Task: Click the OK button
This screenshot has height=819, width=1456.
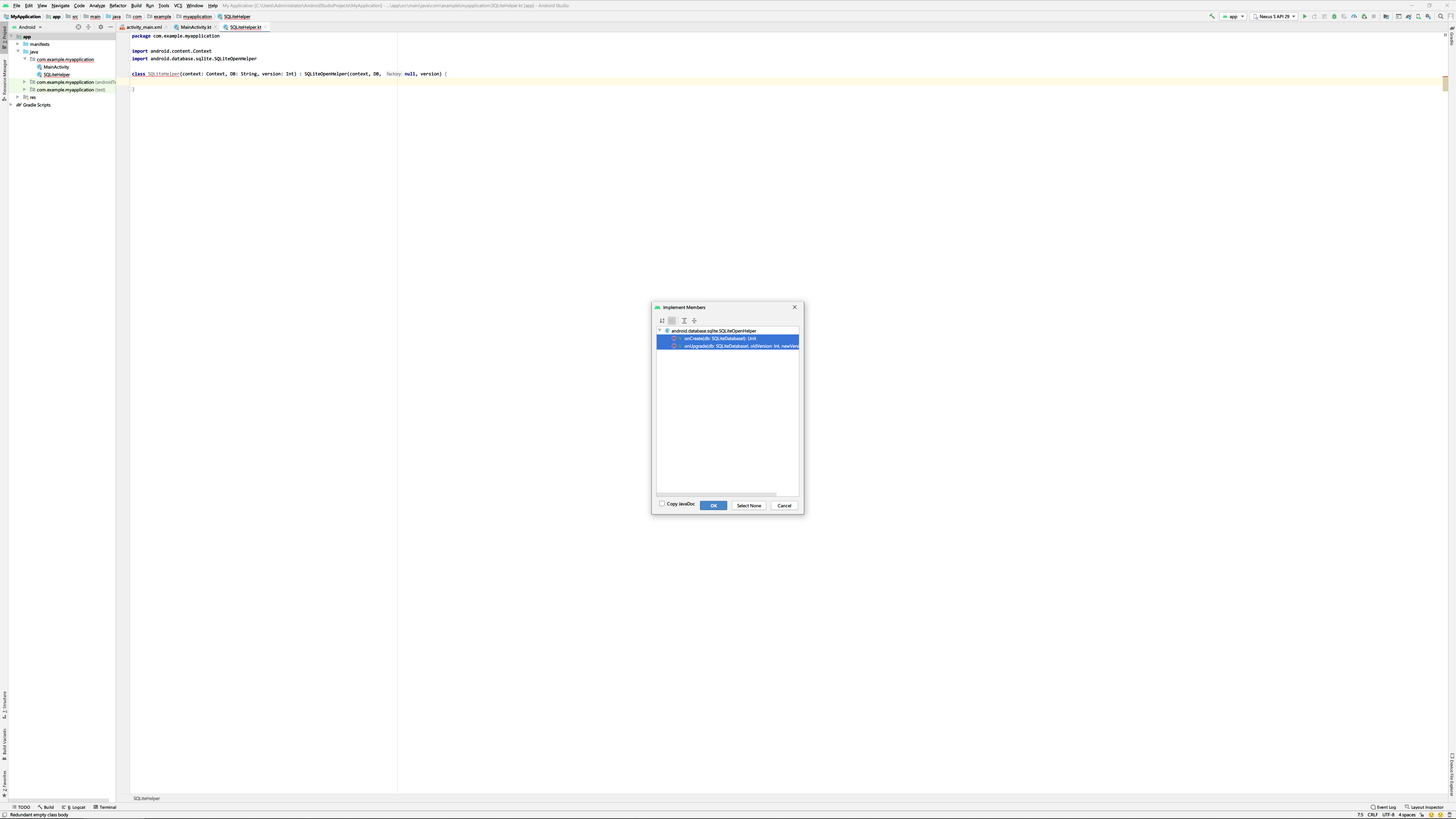Action: (x=713, y=506)
